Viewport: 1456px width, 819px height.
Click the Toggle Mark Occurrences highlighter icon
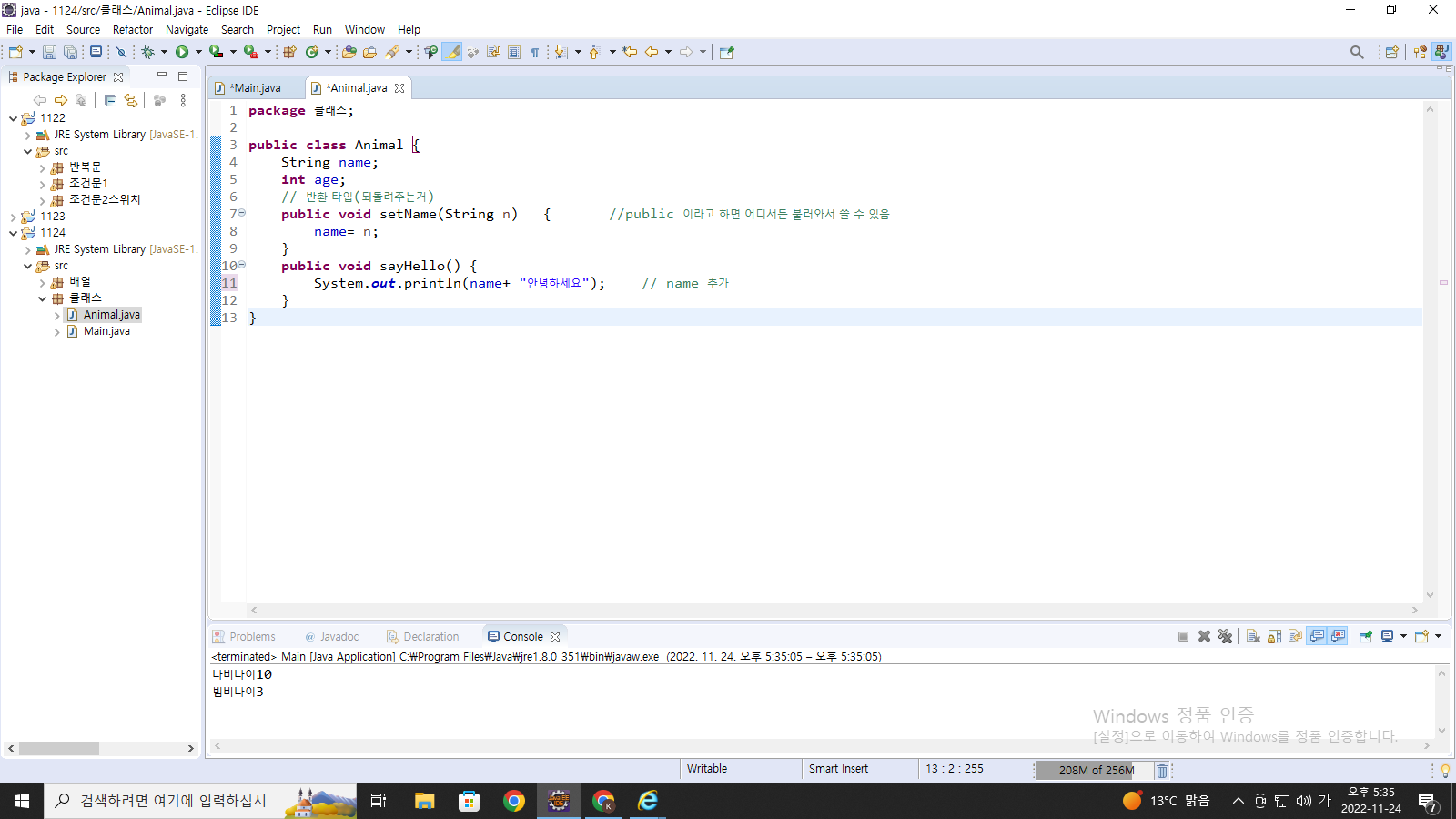[452, 52]
